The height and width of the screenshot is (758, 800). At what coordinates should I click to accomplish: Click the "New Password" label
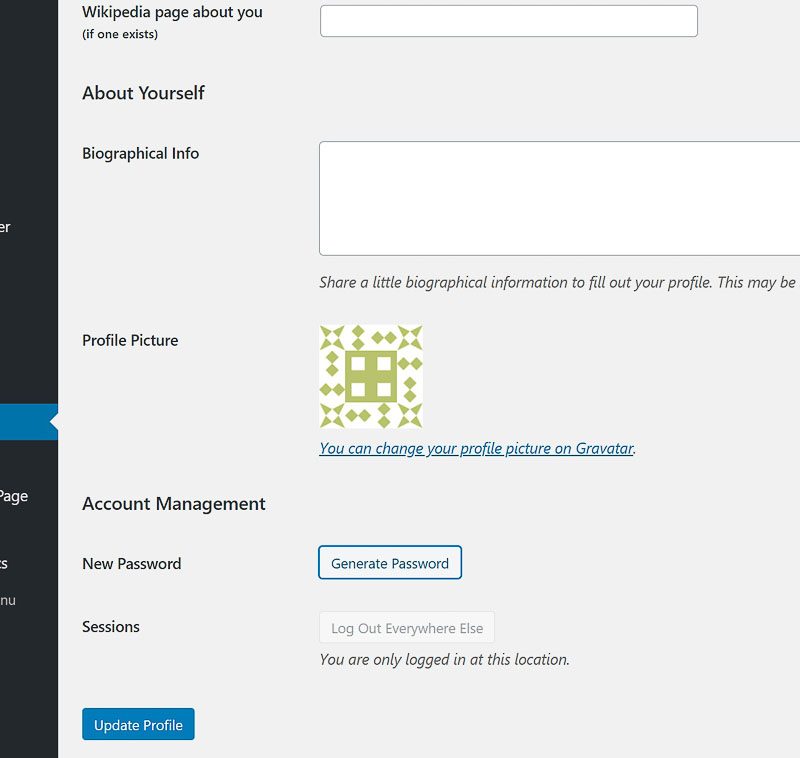click(131, 564)
